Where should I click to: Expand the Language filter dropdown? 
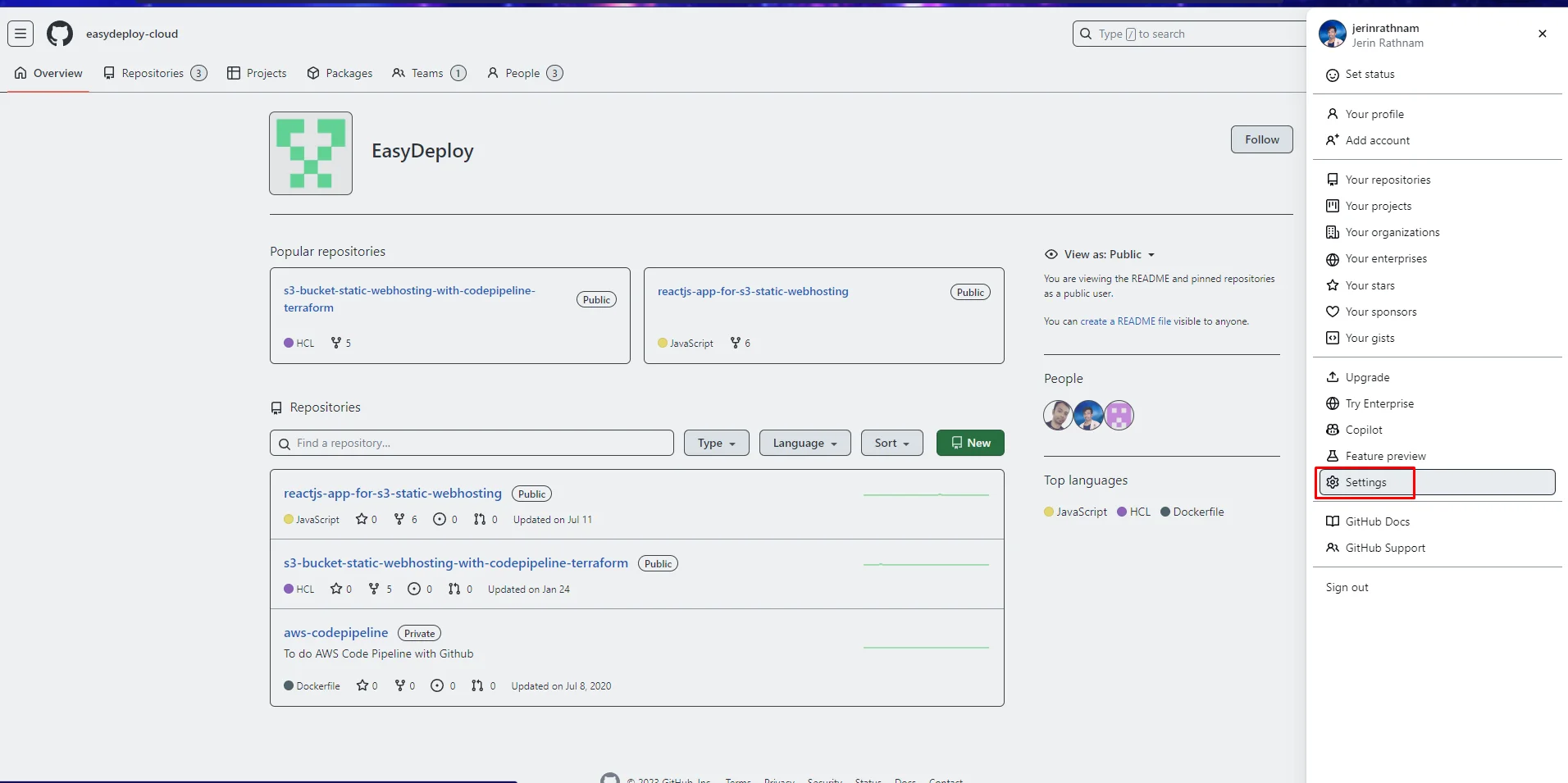point(805,443)
